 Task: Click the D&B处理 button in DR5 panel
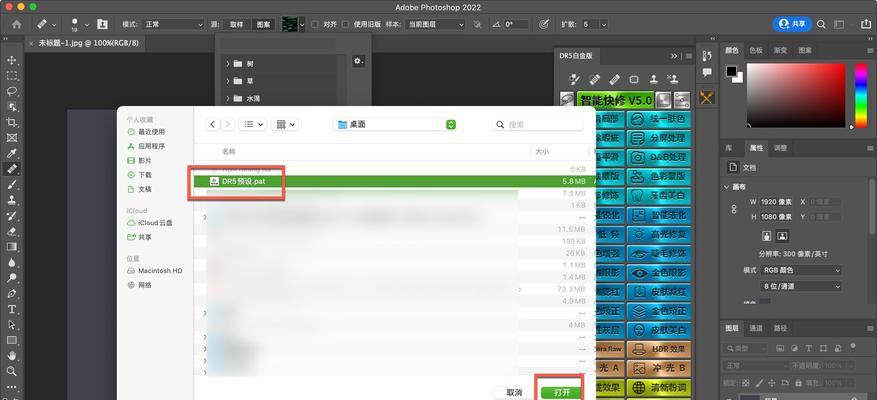tap(658, 157)
